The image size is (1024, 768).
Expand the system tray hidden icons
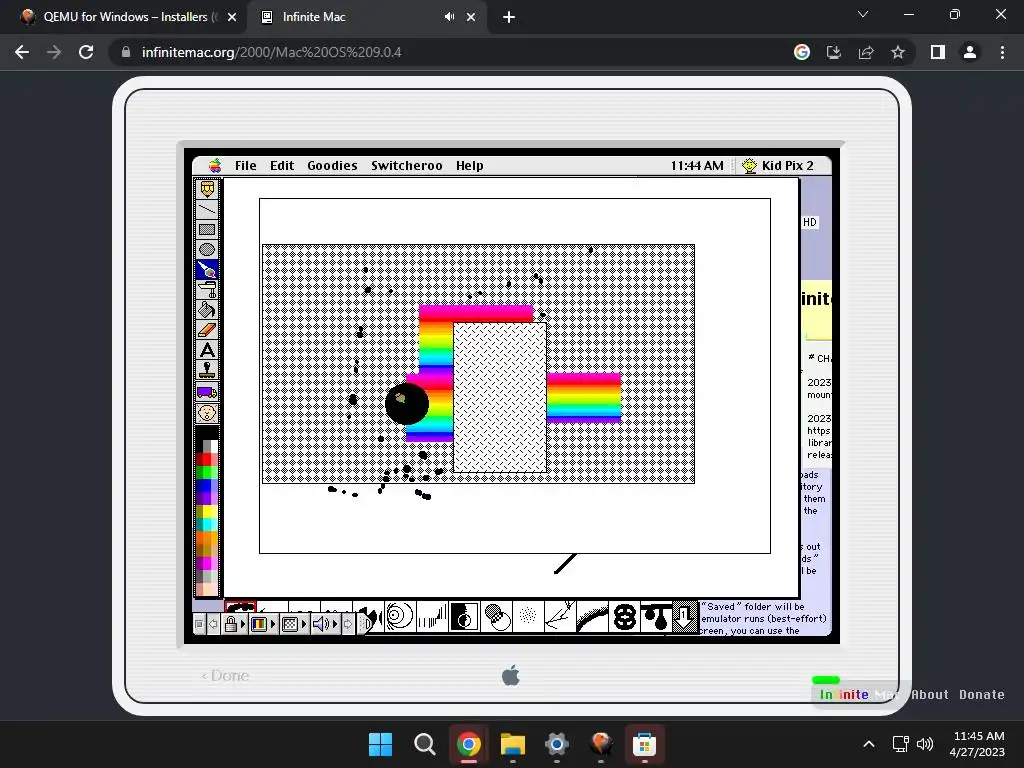tap(869, 744)
